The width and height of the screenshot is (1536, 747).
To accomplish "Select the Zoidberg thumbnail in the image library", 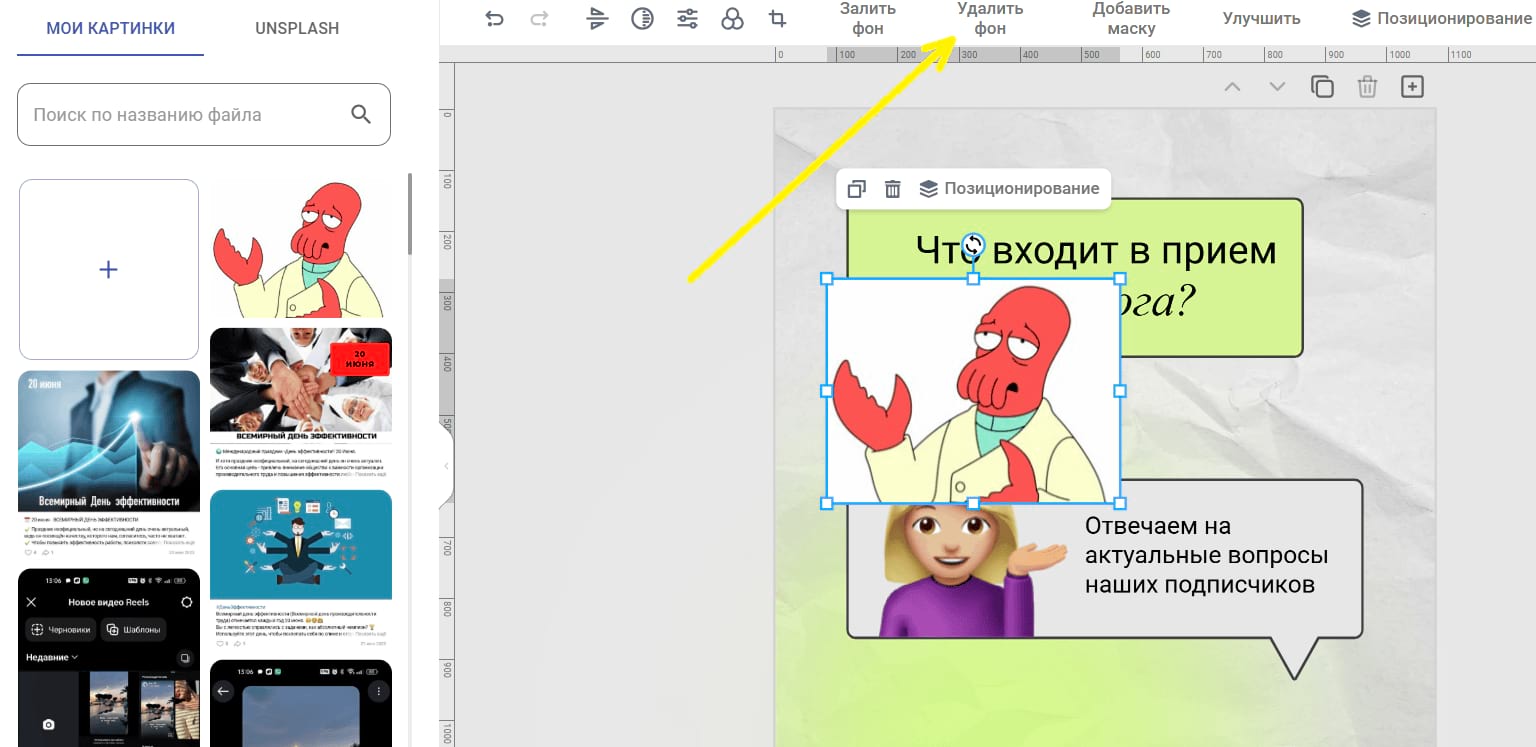I will pos(301,249).
